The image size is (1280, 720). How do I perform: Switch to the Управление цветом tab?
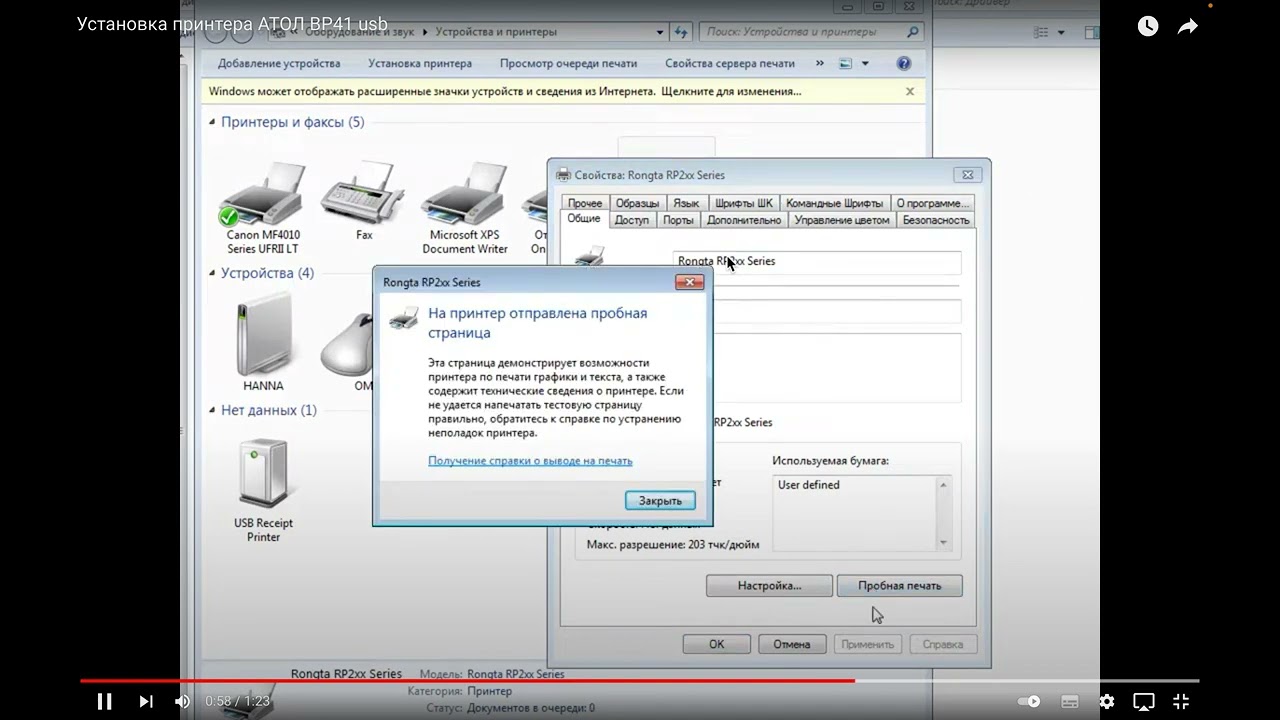click(x=842, y=220)
